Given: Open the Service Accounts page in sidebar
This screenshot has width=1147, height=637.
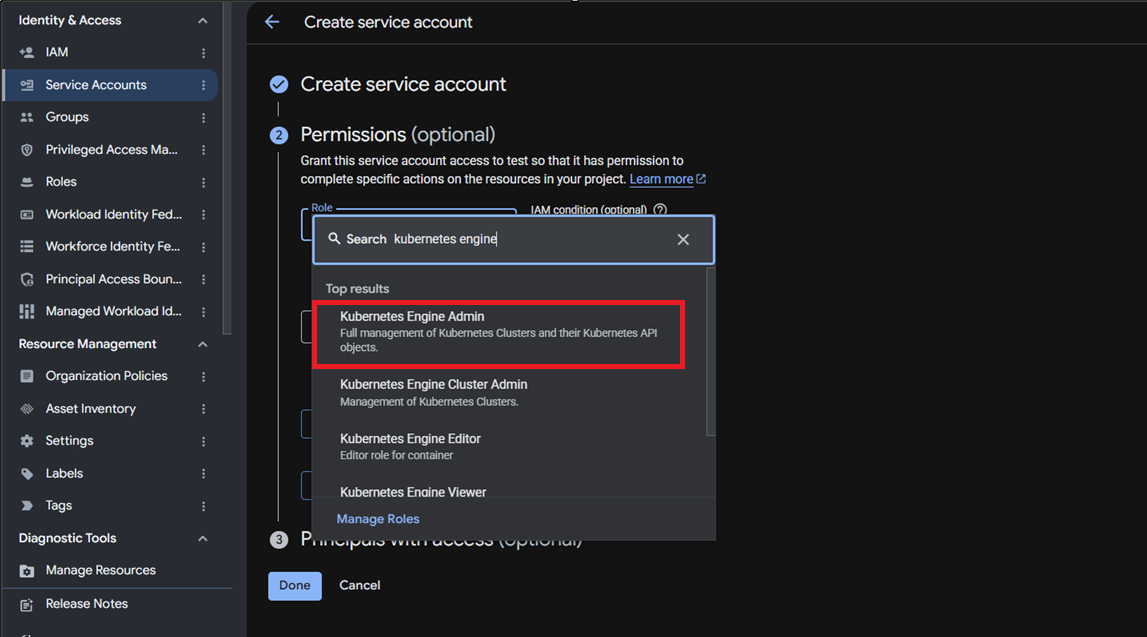Looking at the screenshot, I should tap(110, 85).
